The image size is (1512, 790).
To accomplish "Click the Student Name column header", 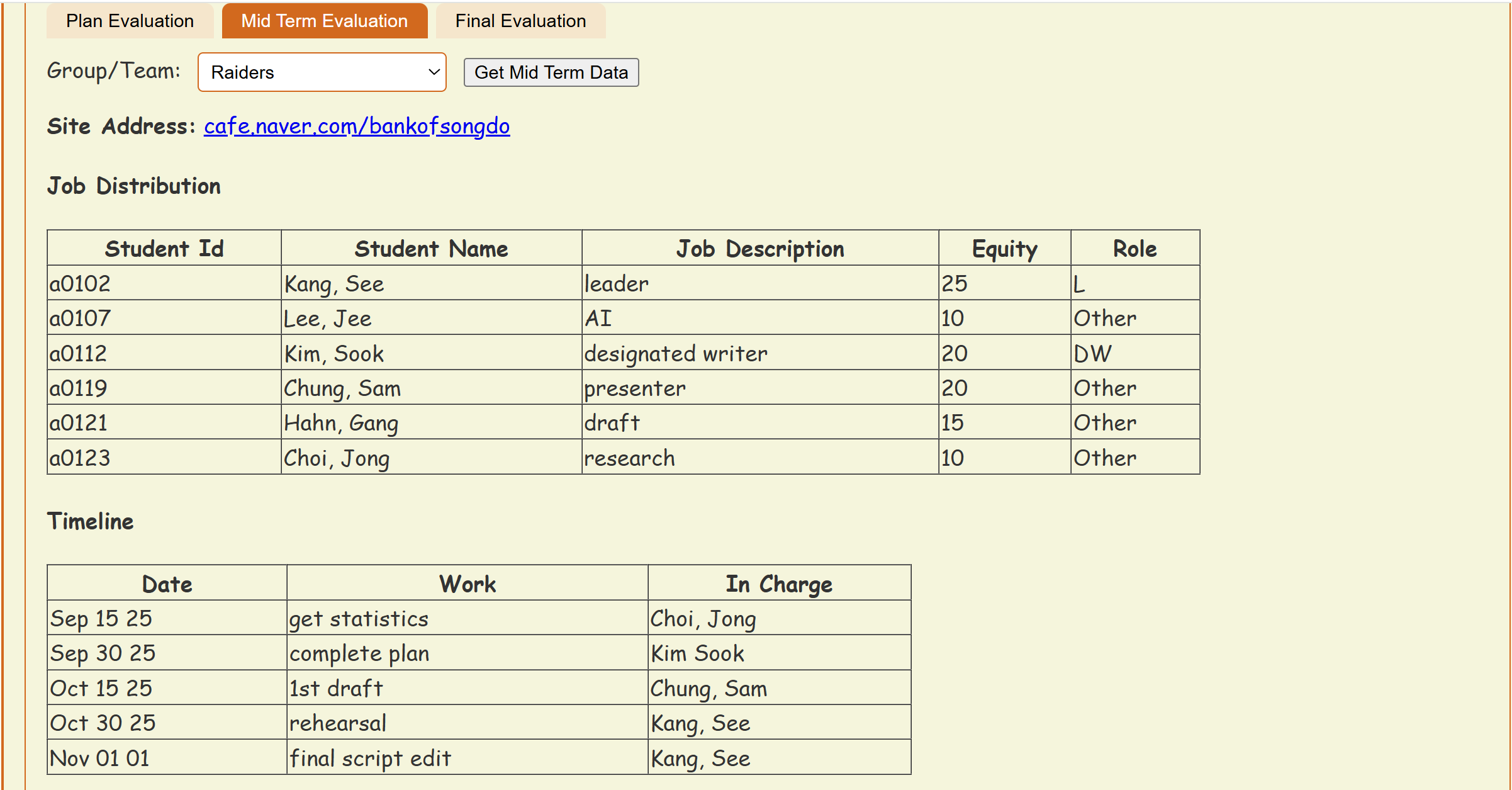I will coord(431,249).
